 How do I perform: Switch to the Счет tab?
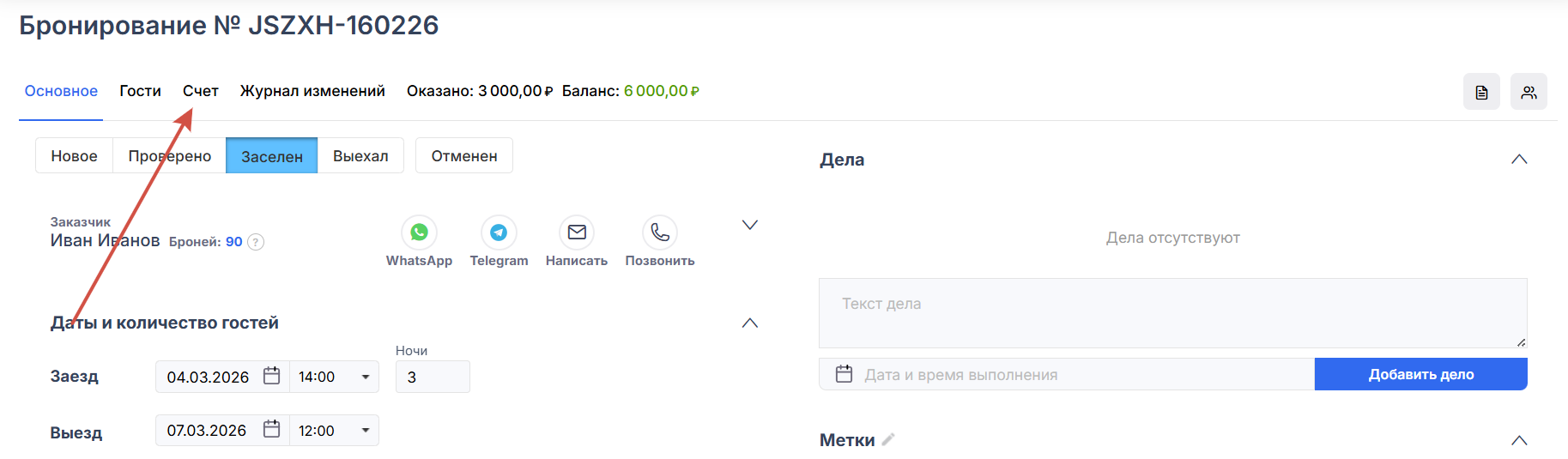tap(201, 91)
